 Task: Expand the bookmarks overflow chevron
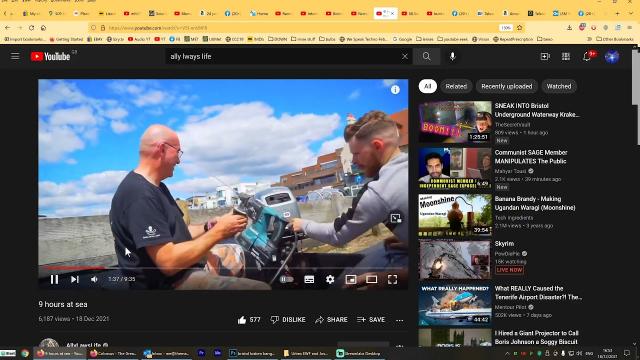[x=589, y=39]
